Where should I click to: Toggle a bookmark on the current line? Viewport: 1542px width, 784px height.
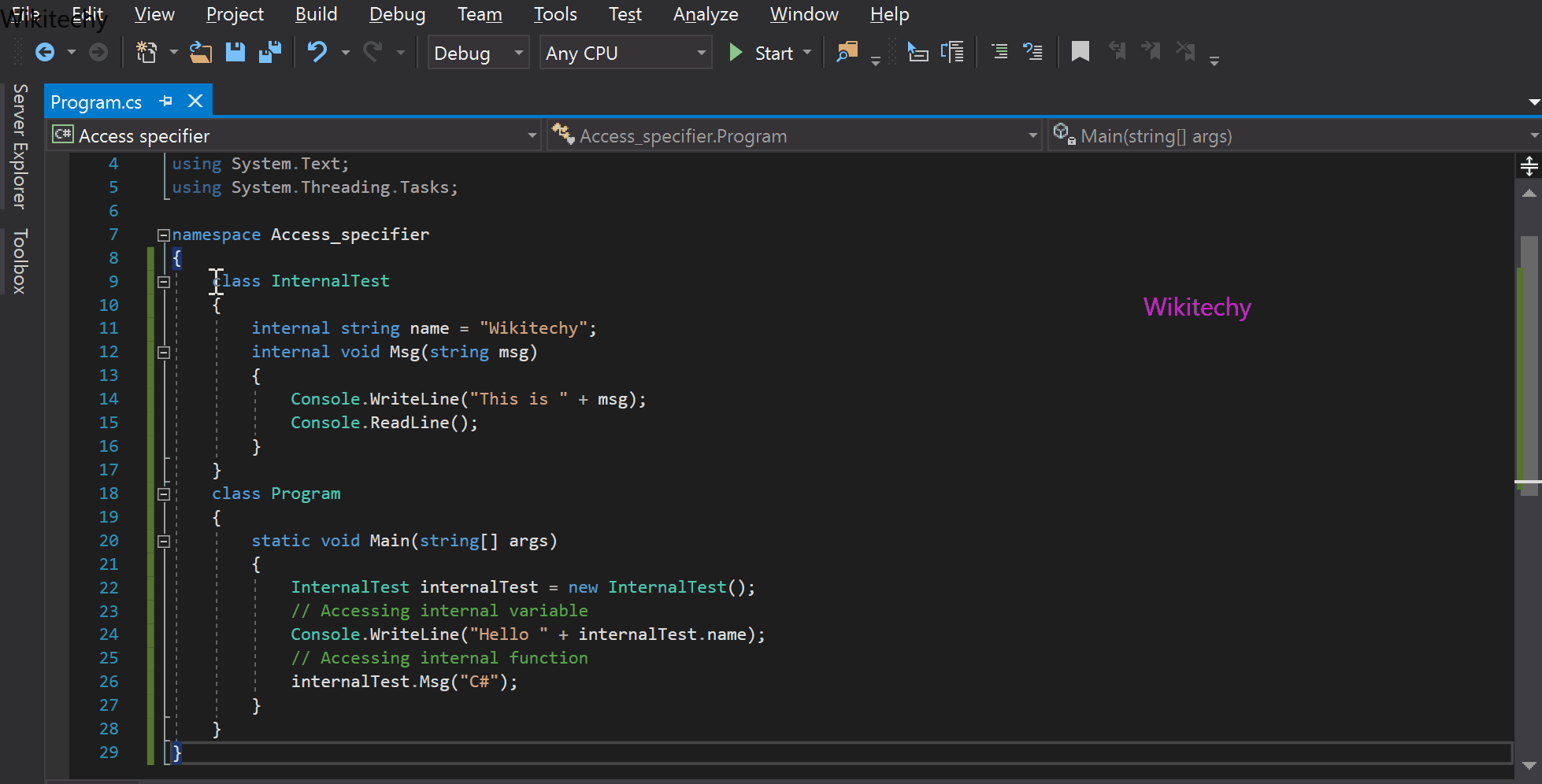[x=1079, y=52]
